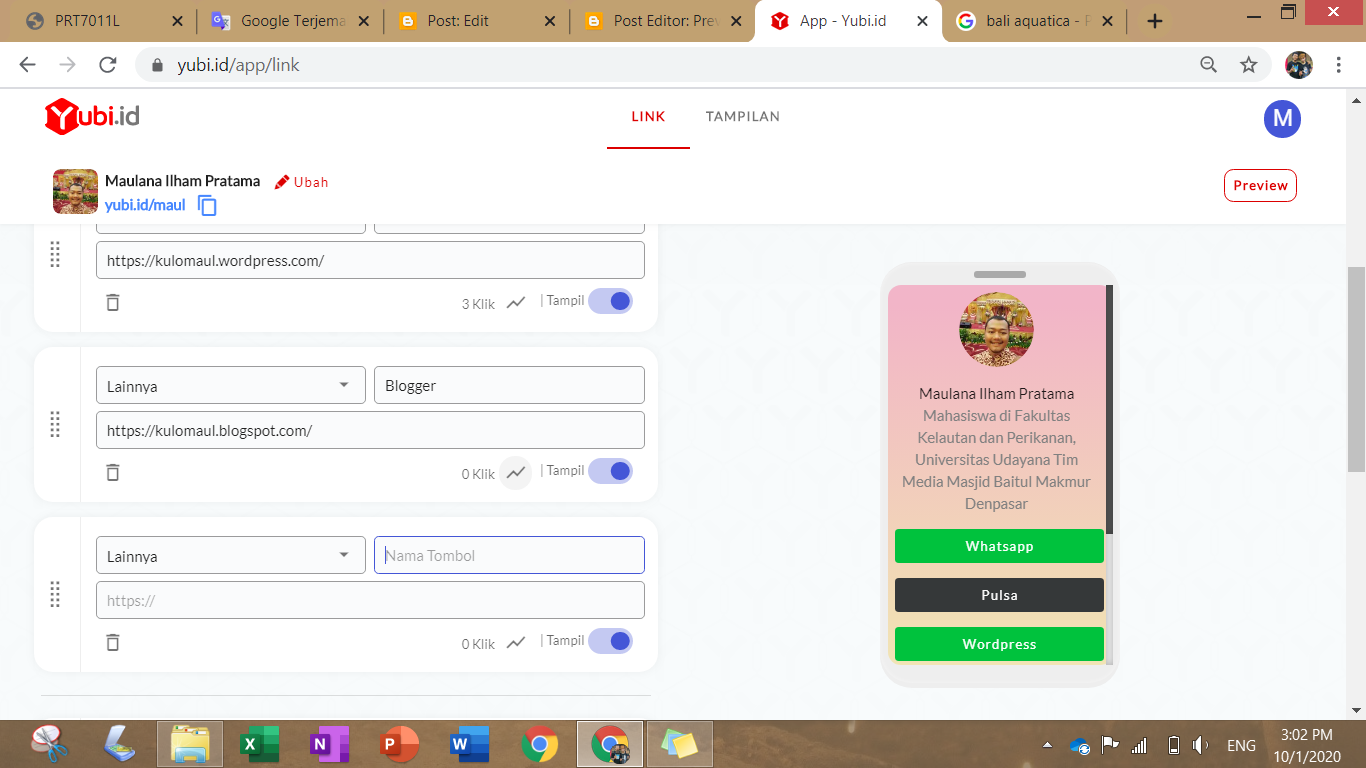
Task: Switch to Post Editor: Preview browser tab
Action: [662, 21]
